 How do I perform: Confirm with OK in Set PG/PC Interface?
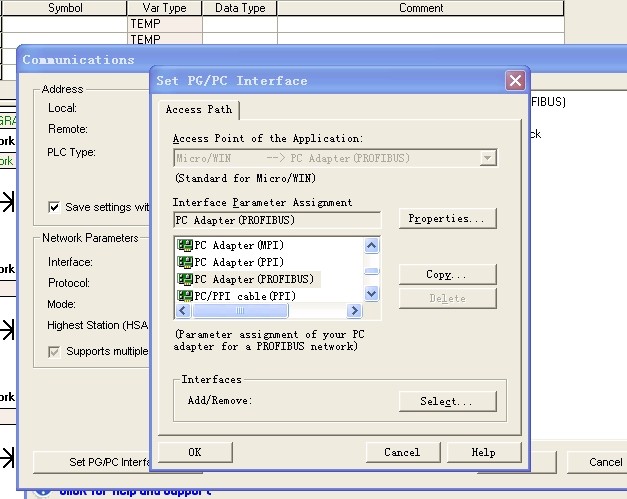click(x=195, y=452)
